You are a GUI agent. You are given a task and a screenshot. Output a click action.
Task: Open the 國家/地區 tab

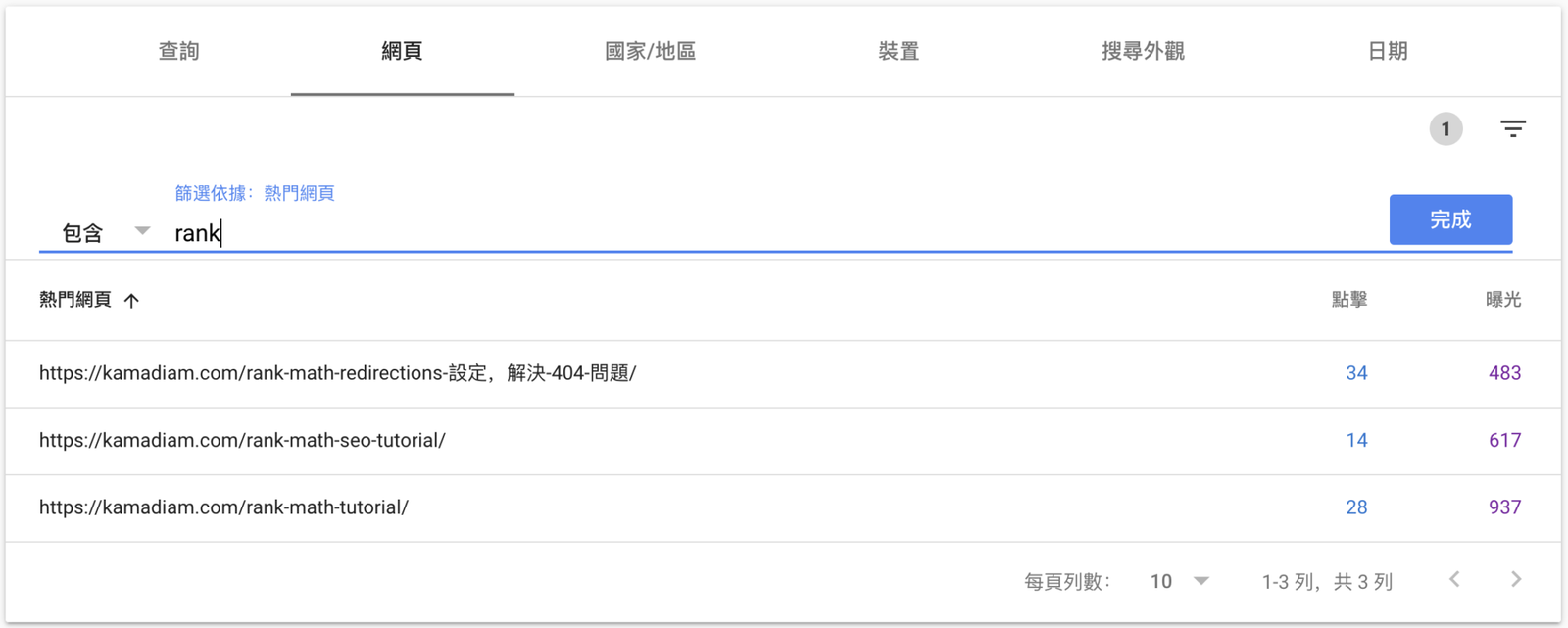pyautogui.click(x=650, y=51)
